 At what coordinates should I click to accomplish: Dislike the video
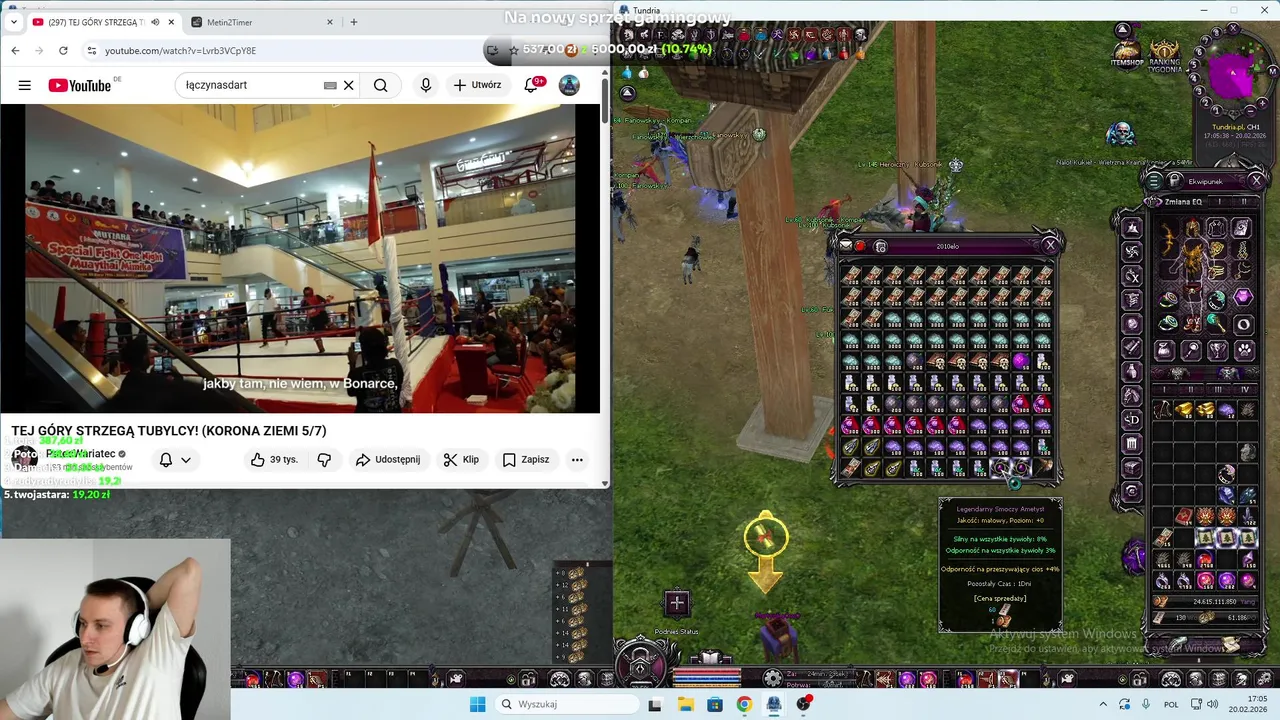[324, 460]
